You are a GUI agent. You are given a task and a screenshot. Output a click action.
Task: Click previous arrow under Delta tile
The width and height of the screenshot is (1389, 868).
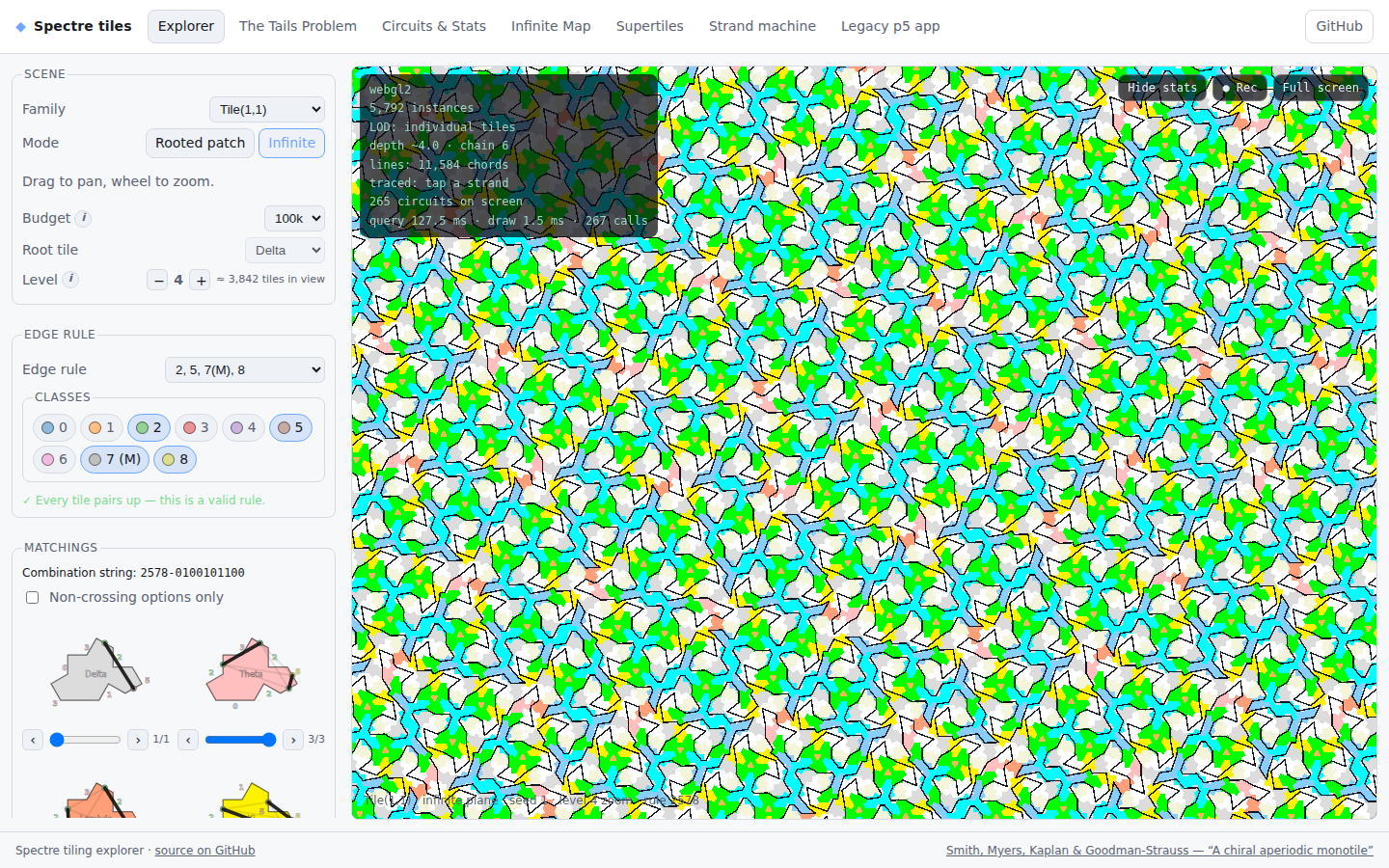[33, 740]
